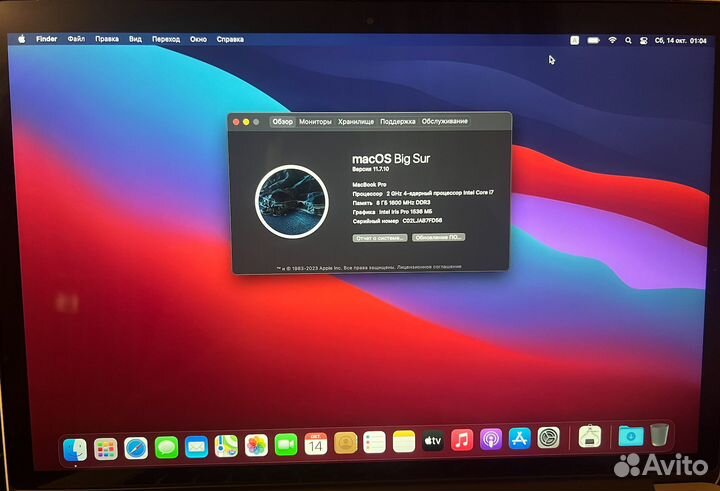Open the Trash in the Dock

click(659, 434)
